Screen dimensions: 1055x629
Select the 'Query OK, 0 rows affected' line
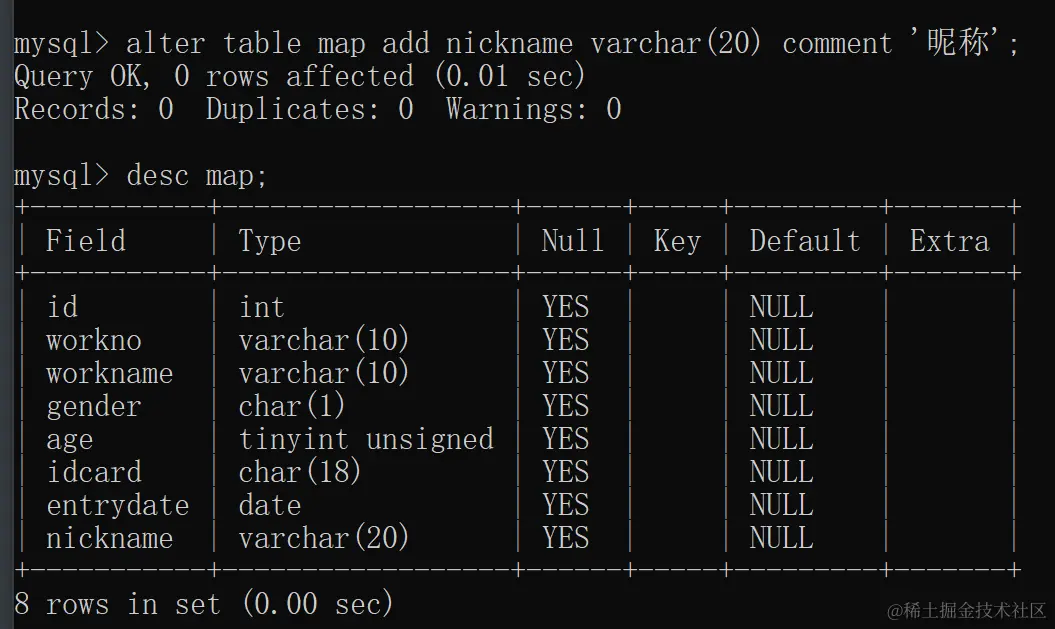coord(299,76)
